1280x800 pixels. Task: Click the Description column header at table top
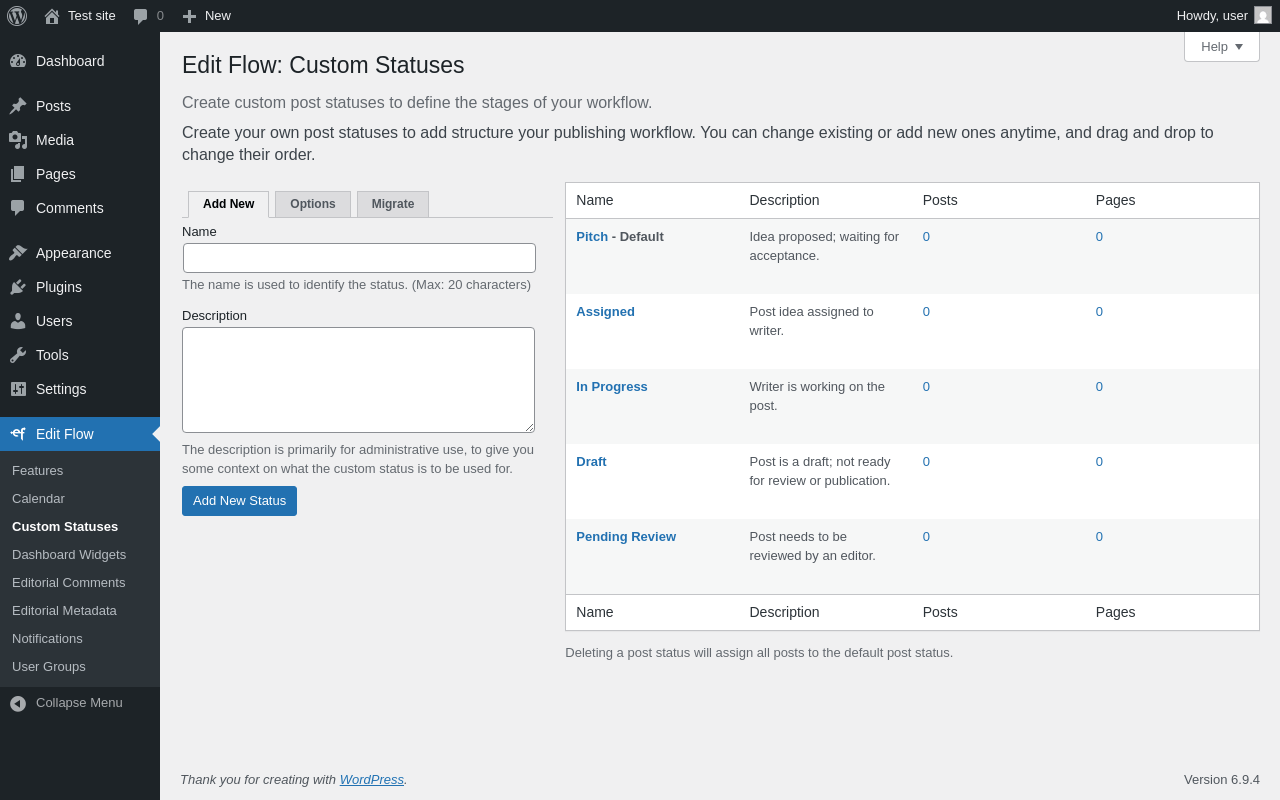(x=784, y=200)
